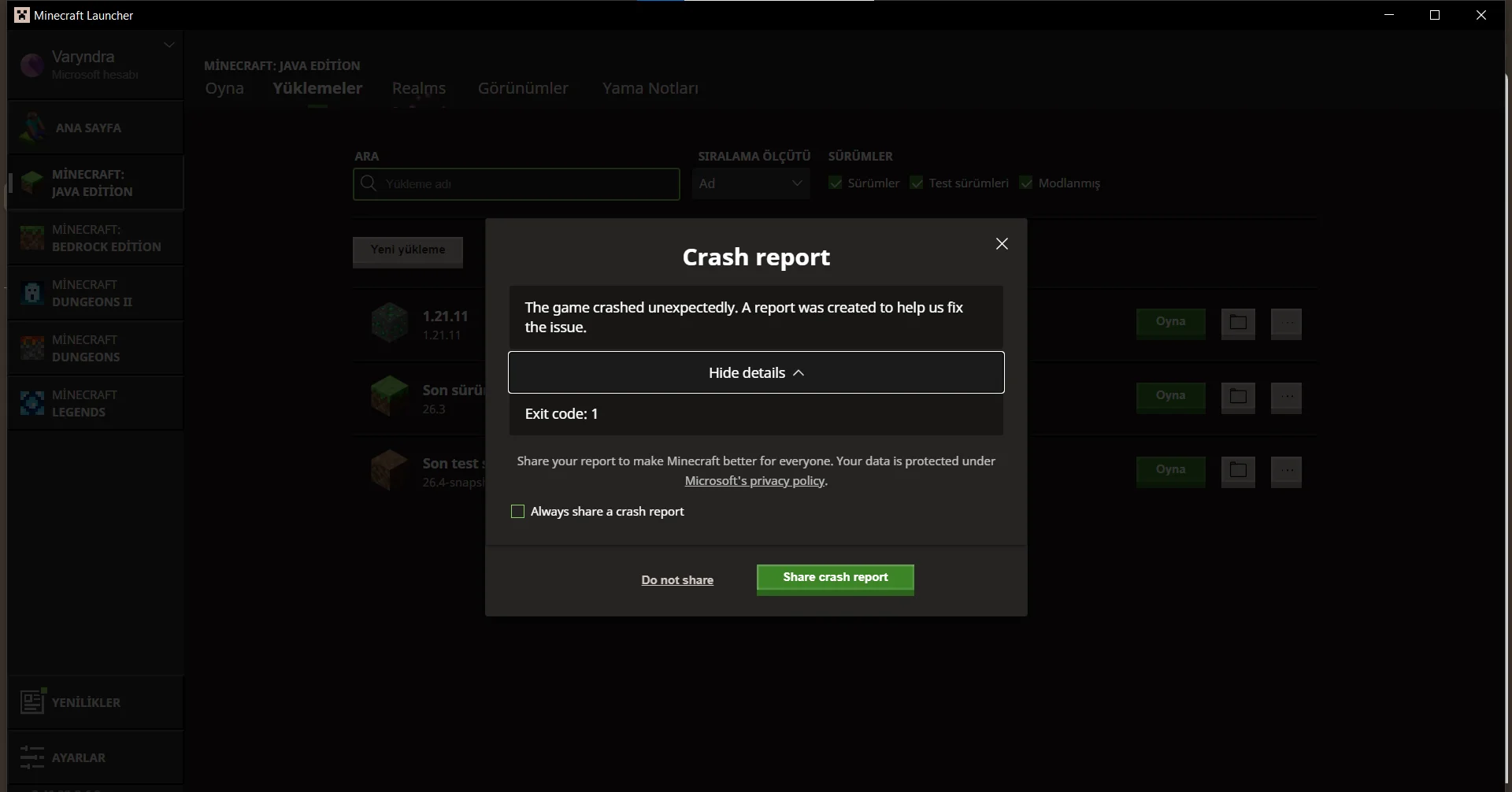Click the search magnifier icon
Image resolution: width=1512 pixels, height=792 pixels.
coord(368,183)
